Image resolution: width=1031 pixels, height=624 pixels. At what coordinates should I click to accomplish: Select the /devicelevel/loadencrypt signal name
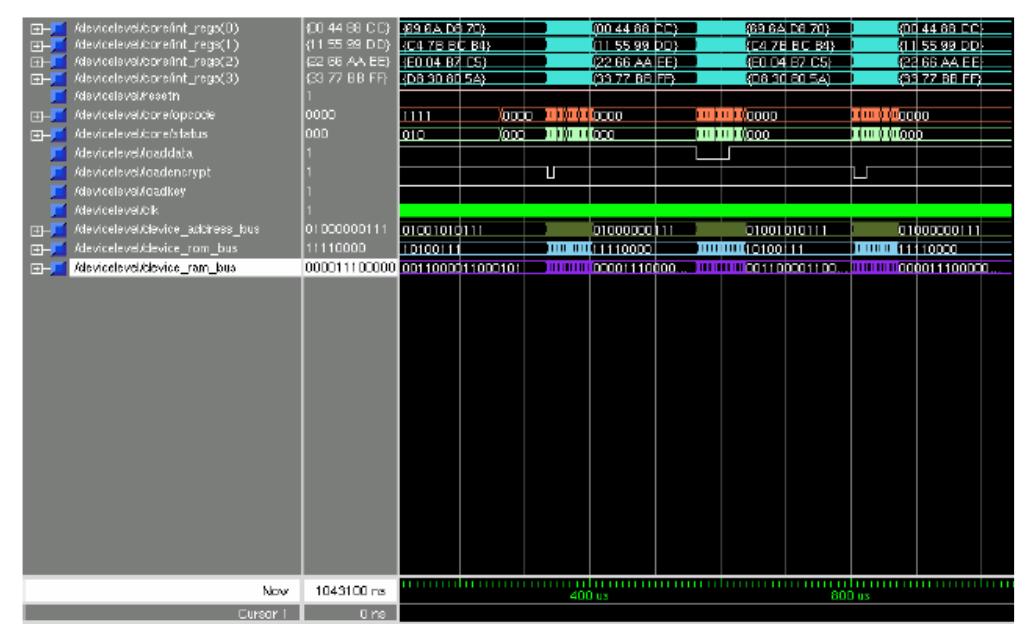pyautogui.click(x=142, y=172)
